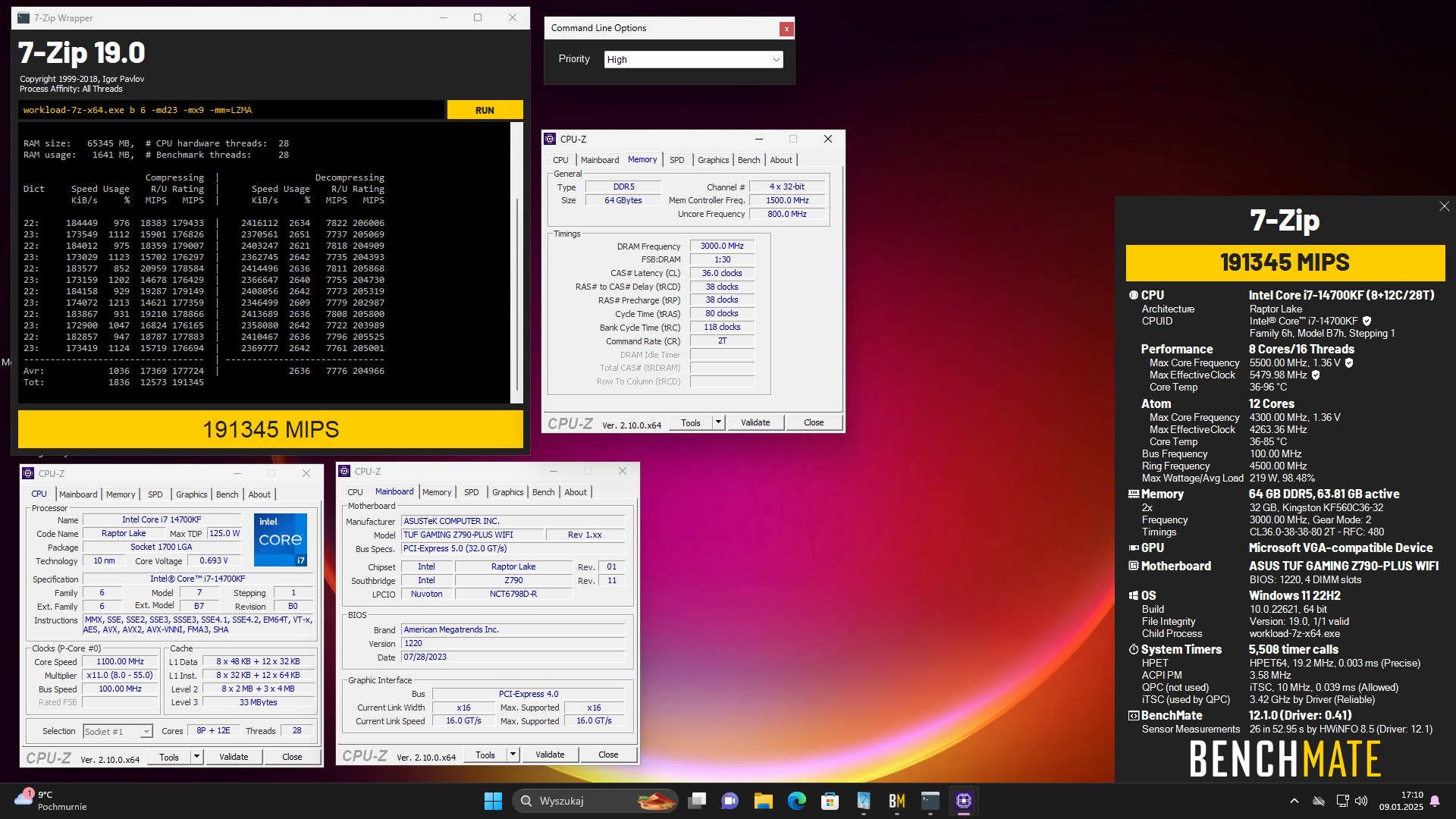Click the taskbar search box Wyszukaj
Screen dimensions: 1456x819
(x=595, y=801)
